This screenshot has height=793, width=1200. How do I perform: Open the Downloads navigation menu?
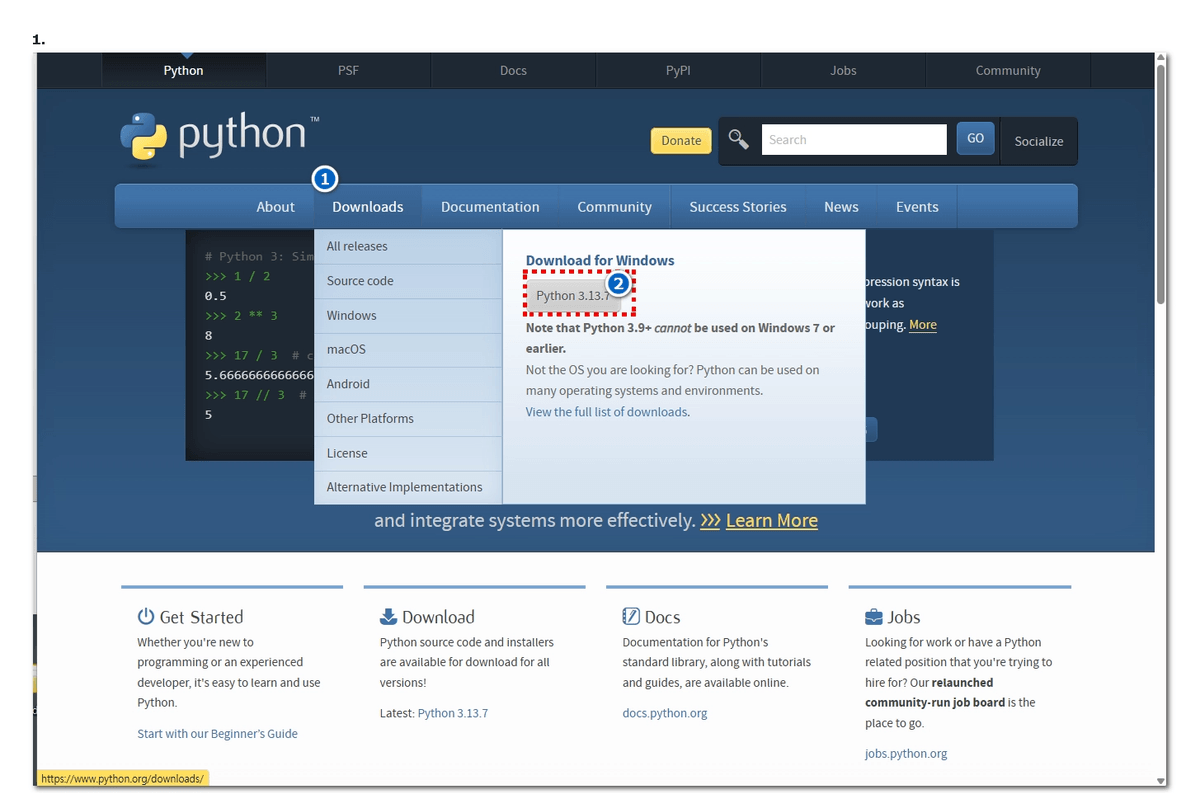click(367, 207)
